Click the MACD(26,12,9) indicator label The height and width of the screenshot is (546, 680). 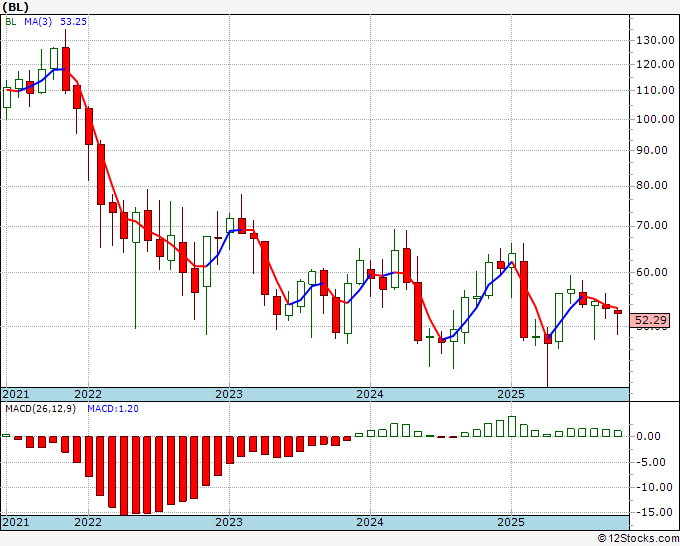[40, 409]
